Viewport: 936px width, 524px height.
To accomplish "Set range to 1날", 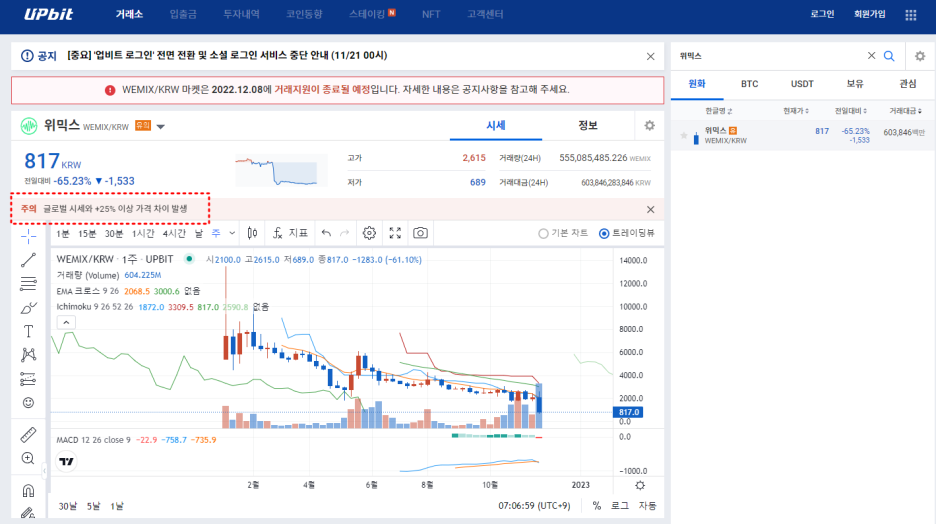I will point(116,506).
